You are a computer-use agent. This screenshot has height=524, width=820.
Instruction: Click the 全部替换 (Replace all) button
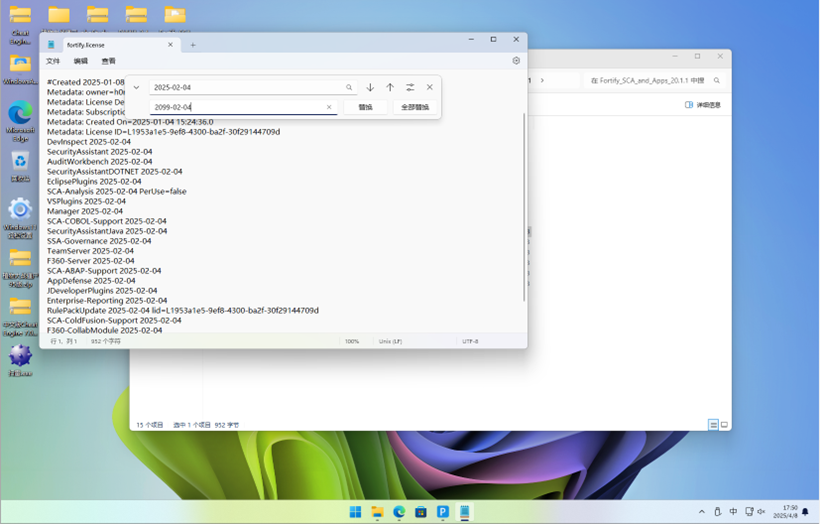click(x=415, y=107)
